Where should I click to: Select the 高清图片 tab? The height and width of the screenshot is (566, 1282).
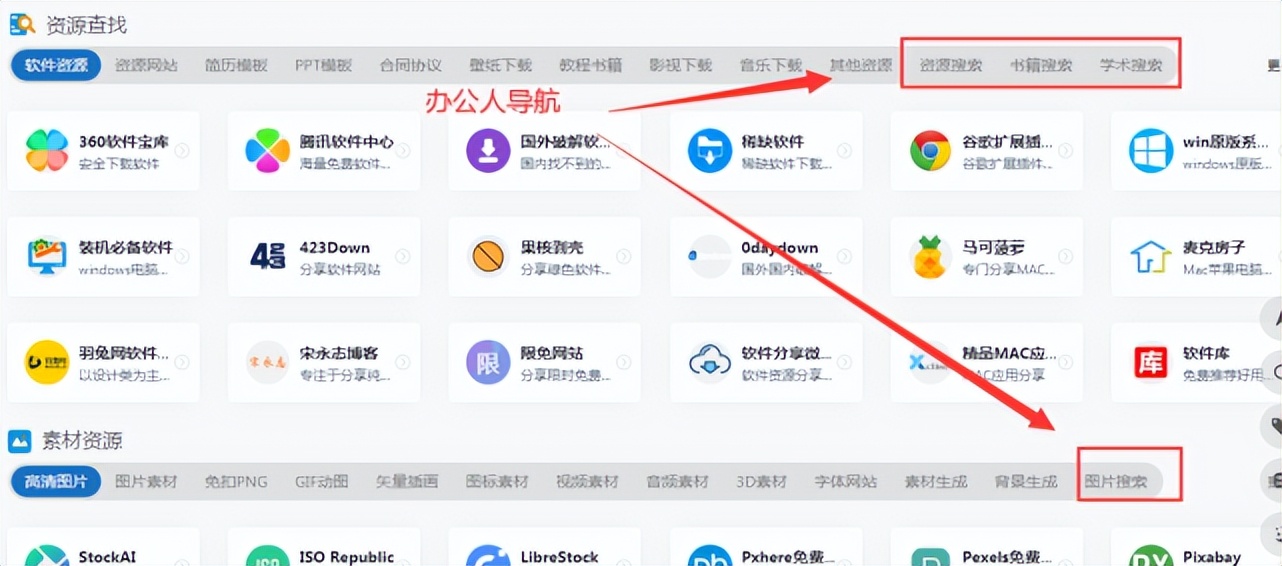click(56, 481)
